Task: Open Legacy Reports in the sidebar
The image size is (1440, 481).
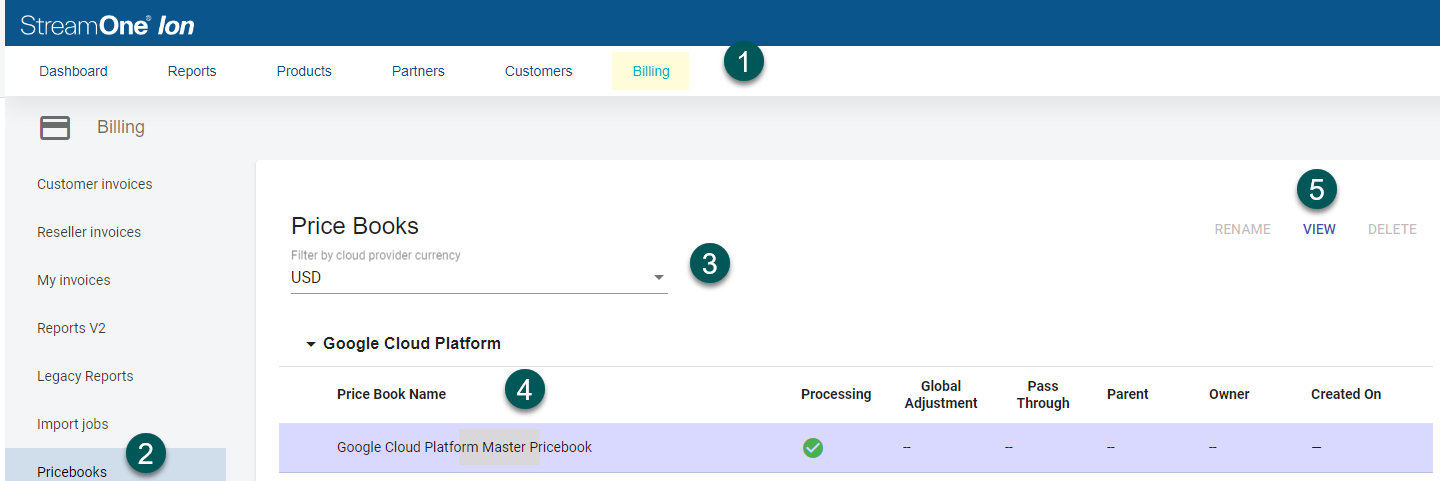Action: click(85, 376)
